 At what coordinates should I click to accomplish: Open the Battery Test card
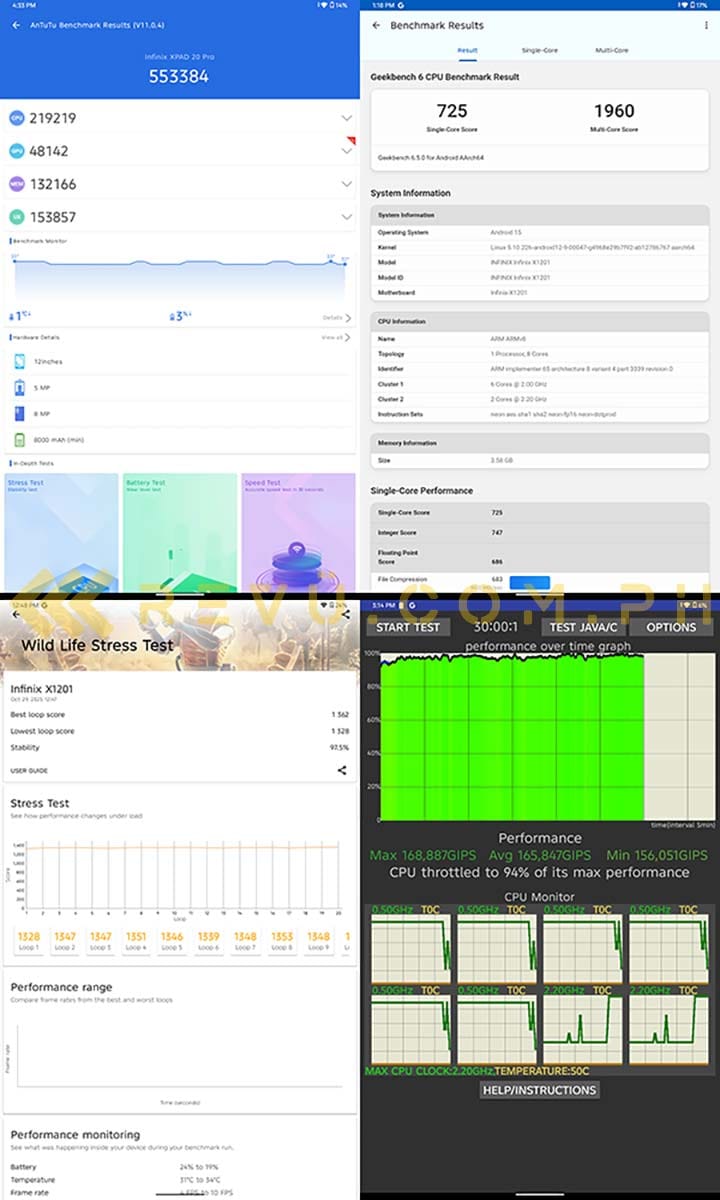pos(180,530)
